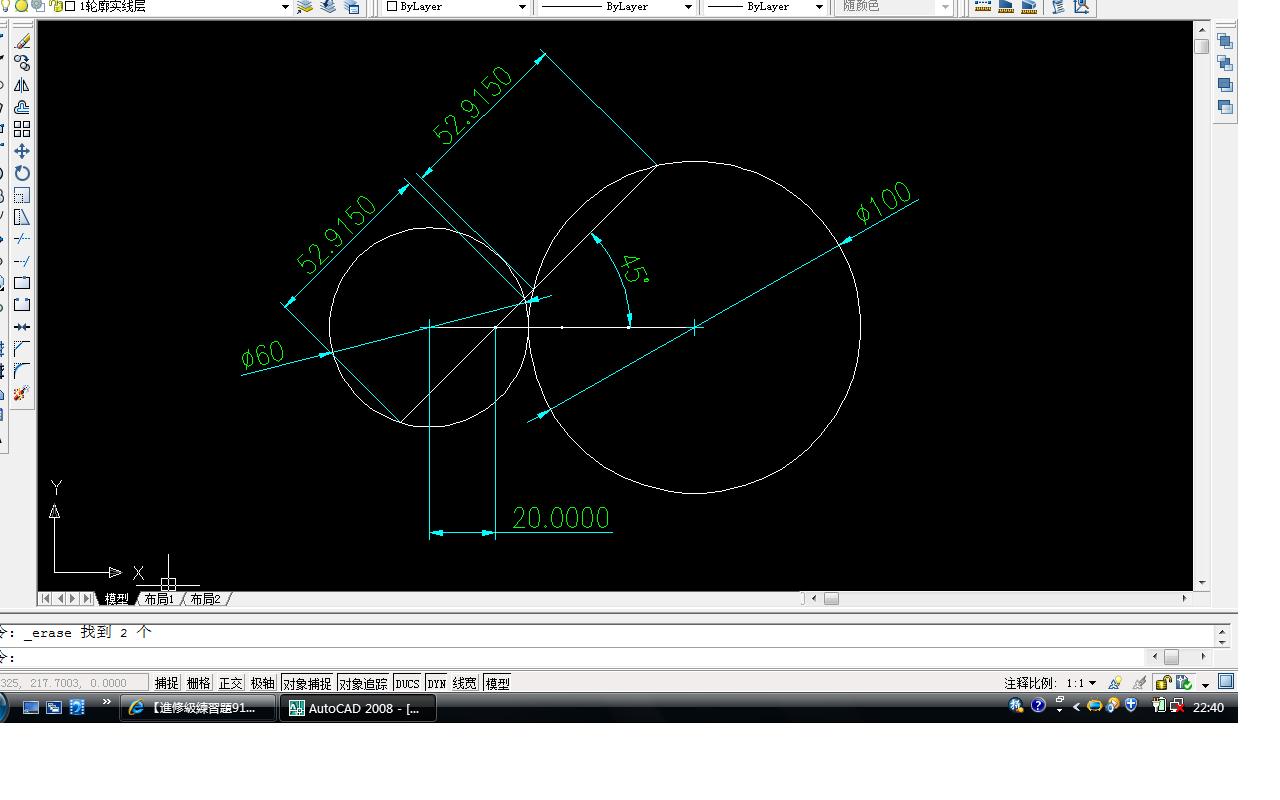Select the Move tool
Image resolution: width=1280 pixels, height=800 pixels.
click(22, 151)
